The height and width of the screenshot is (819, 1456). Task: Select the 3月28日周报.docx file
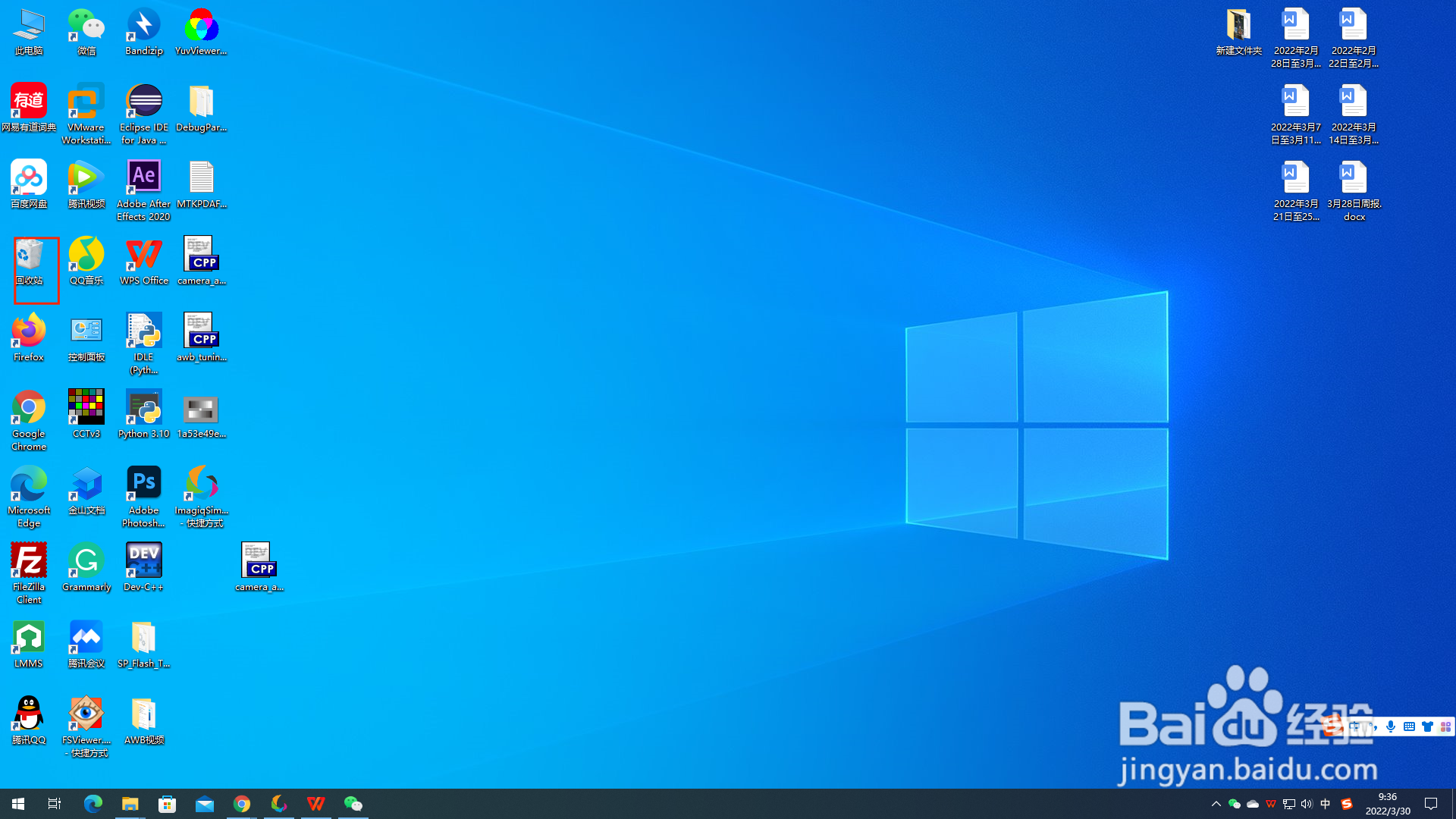pos(1354,191)
